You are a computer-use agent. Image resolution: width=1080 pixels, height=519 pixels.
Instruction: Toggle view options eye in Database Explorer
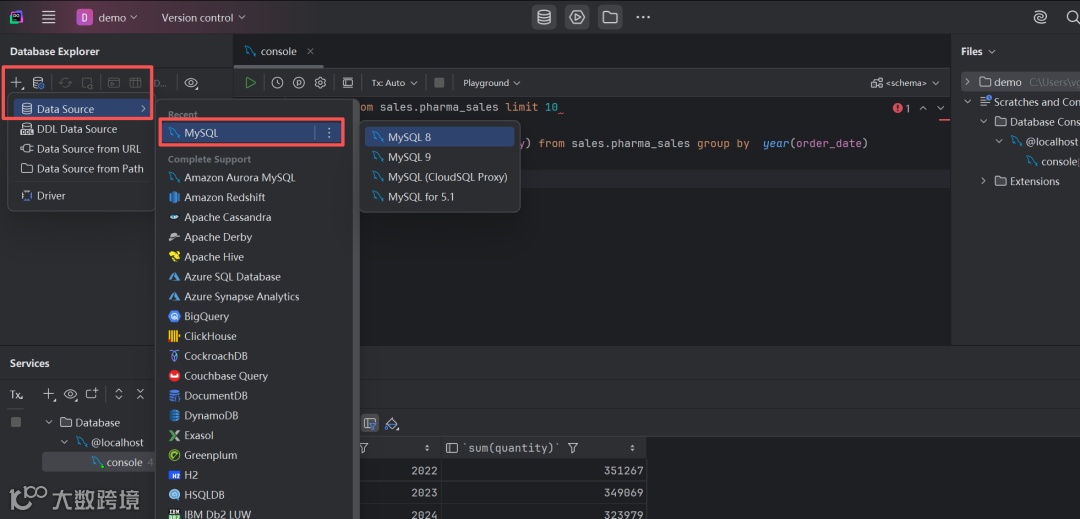pos(191,83)
